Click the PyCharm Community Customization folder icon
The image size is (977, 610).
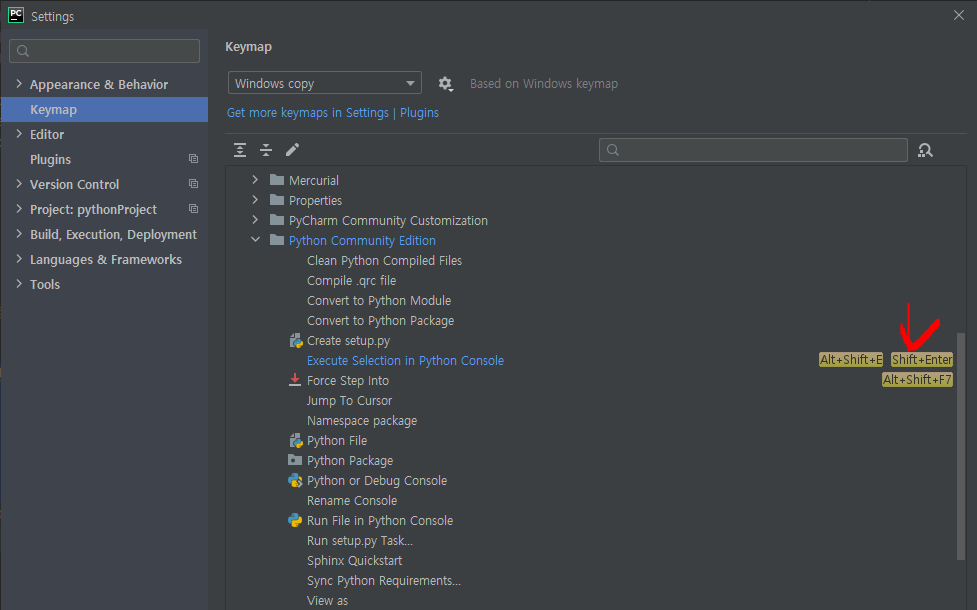(277, 220)
